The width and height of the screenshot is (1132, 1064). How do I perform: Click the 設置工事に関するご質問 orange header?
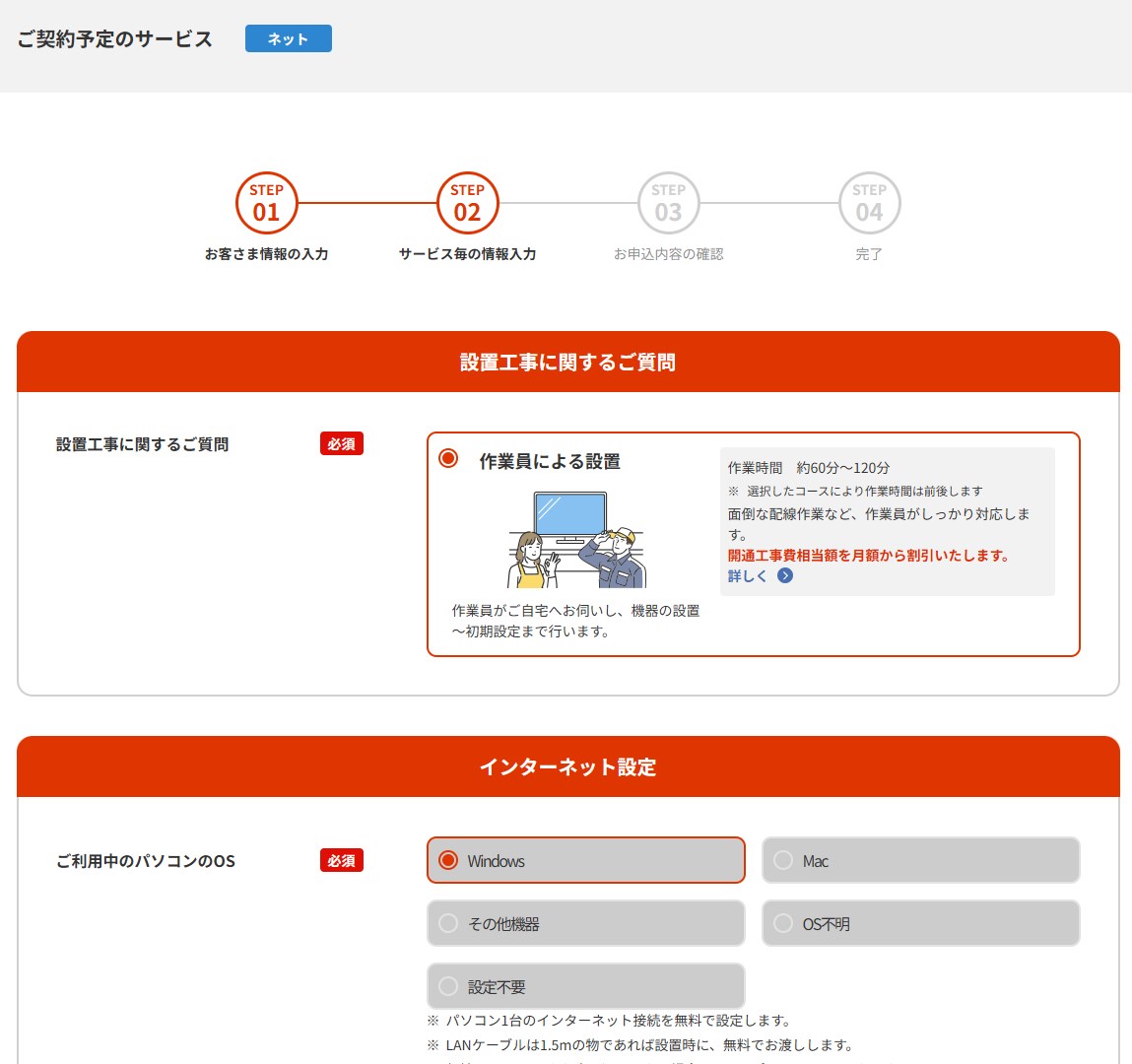coord(567,363)
